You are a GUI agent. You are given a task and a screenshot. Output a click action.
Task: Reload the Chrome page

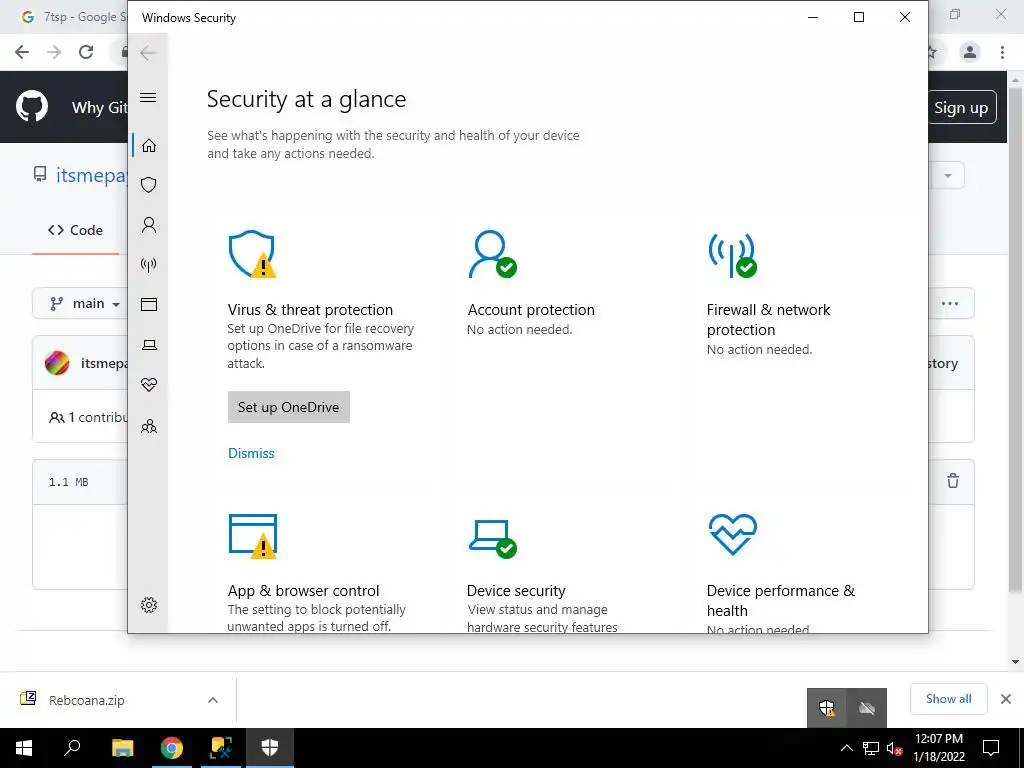pos(86,52)
